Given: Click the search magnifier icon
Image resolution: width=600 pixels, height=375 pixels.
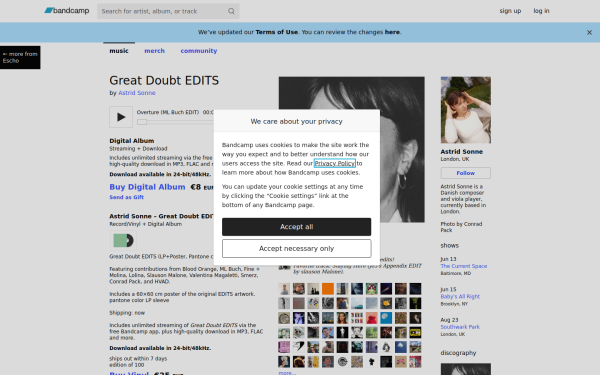Looking at the screenshot, I should [x=231, y=11].
